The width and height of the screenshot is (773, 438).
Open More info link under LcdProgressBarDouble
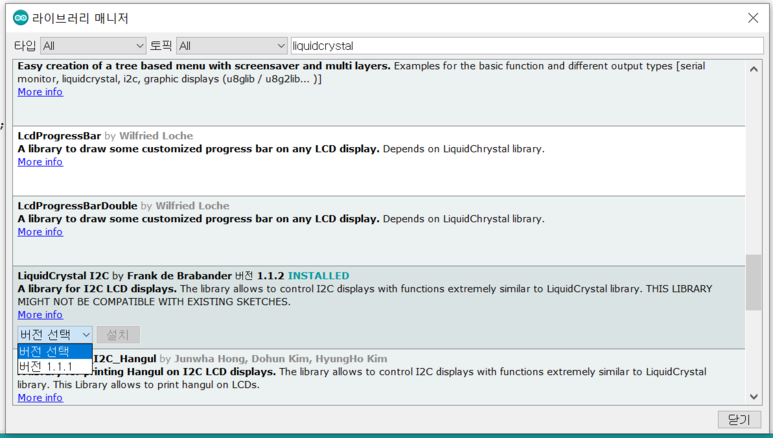40,232
